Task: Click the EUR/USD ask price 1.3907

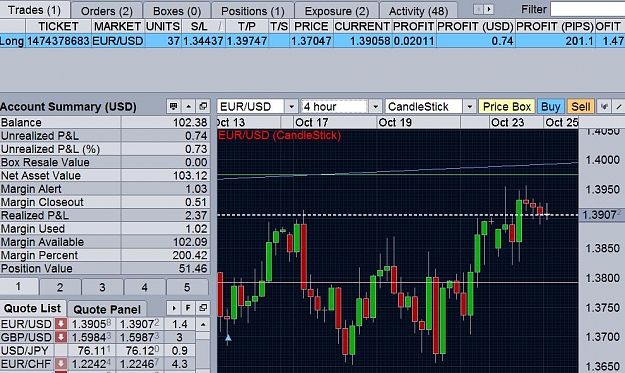Action: [x=140, y=324]
